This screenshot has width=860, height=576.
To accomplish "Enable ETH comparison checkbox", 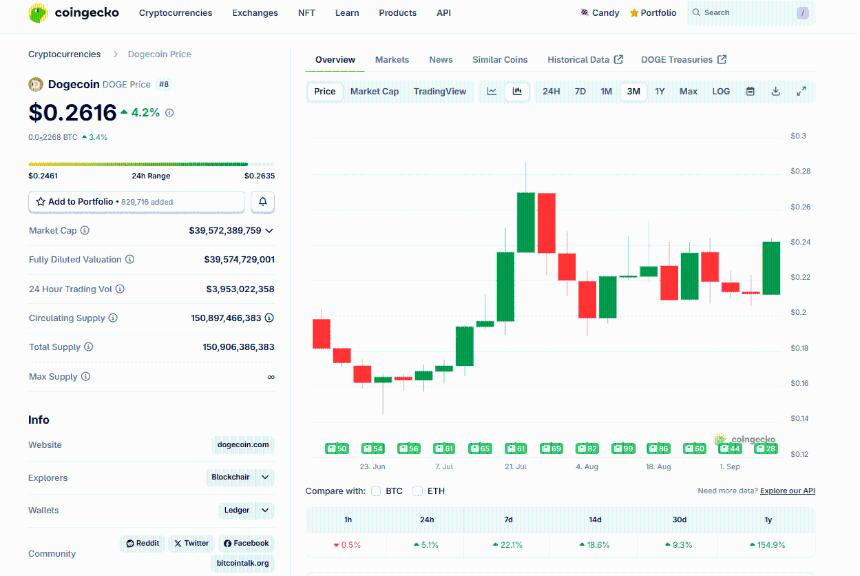I will [418, 491].
